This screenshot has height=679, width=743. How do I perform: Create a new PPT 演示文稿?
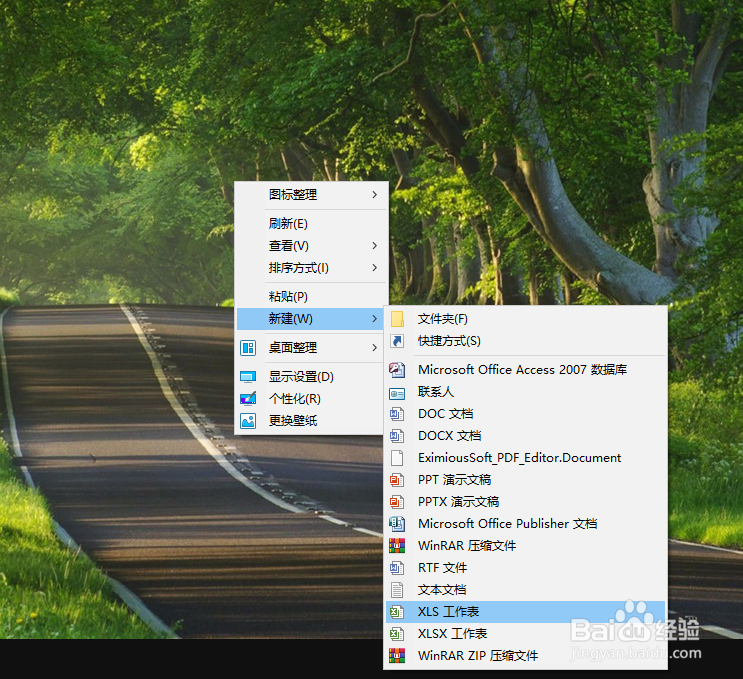click(526, 480)
